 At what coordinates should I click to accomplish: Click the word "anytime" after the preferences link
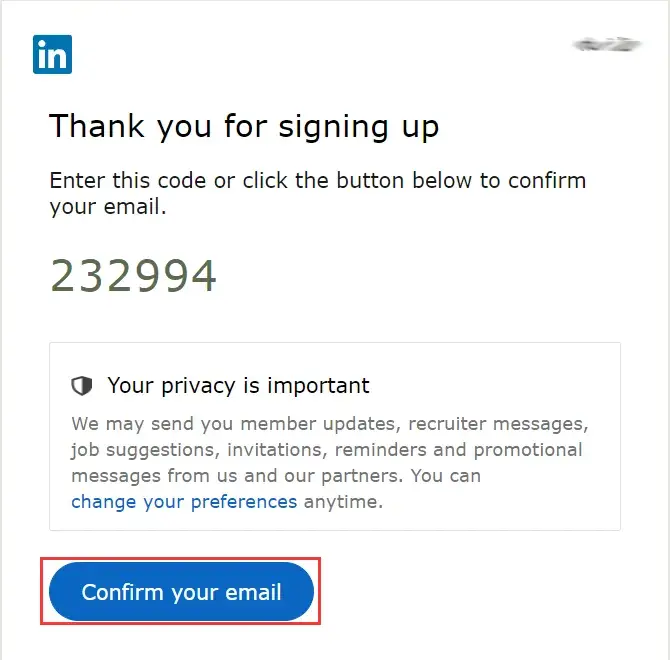(341, 502)
